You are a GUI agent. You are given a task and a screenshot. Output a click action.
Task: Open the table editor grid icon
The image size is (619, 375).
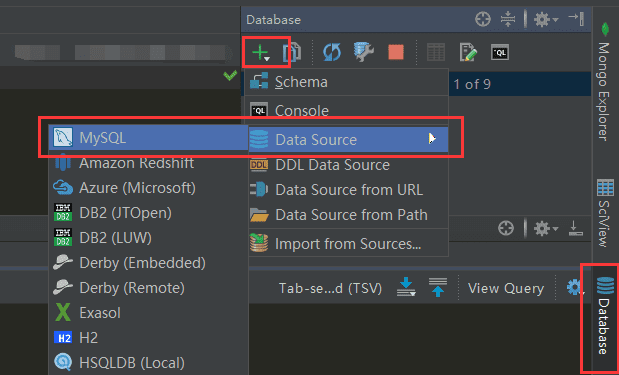pyautogui.click(x=436, y=52)
